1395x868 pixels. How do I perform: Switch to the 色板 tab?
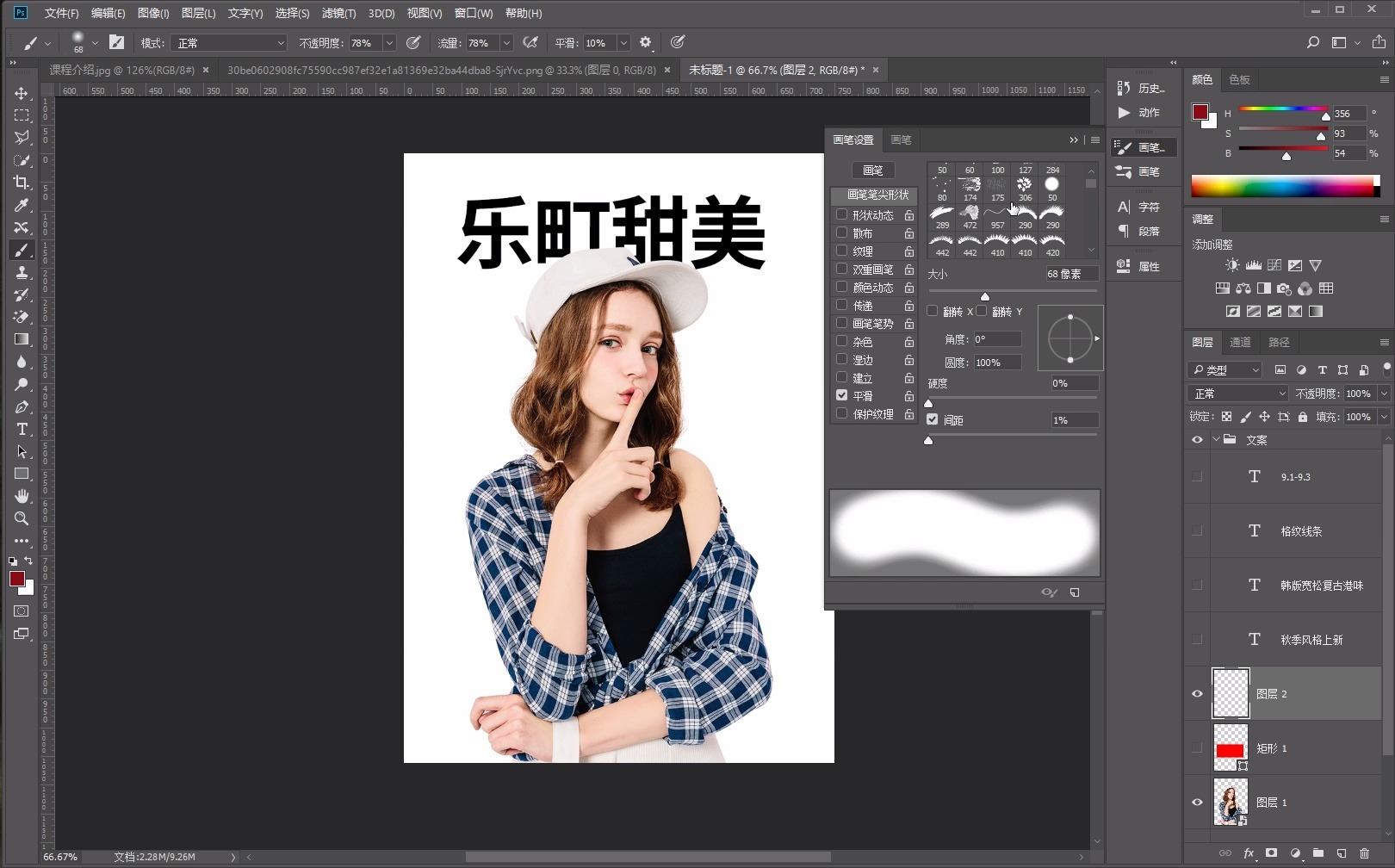point(1239,80)
